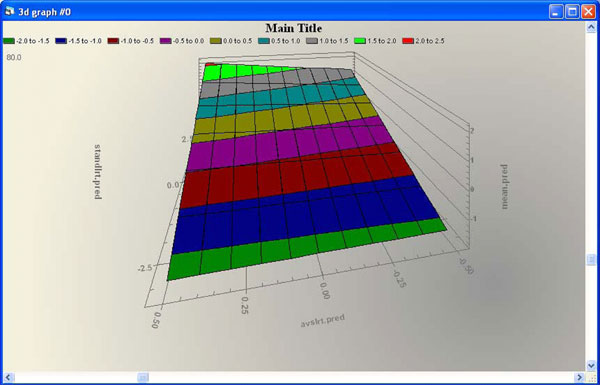Screen dimensions: 600x385
Task: Select the -2.0 to -1.5 green legend swatch
Action: [9, 41]
